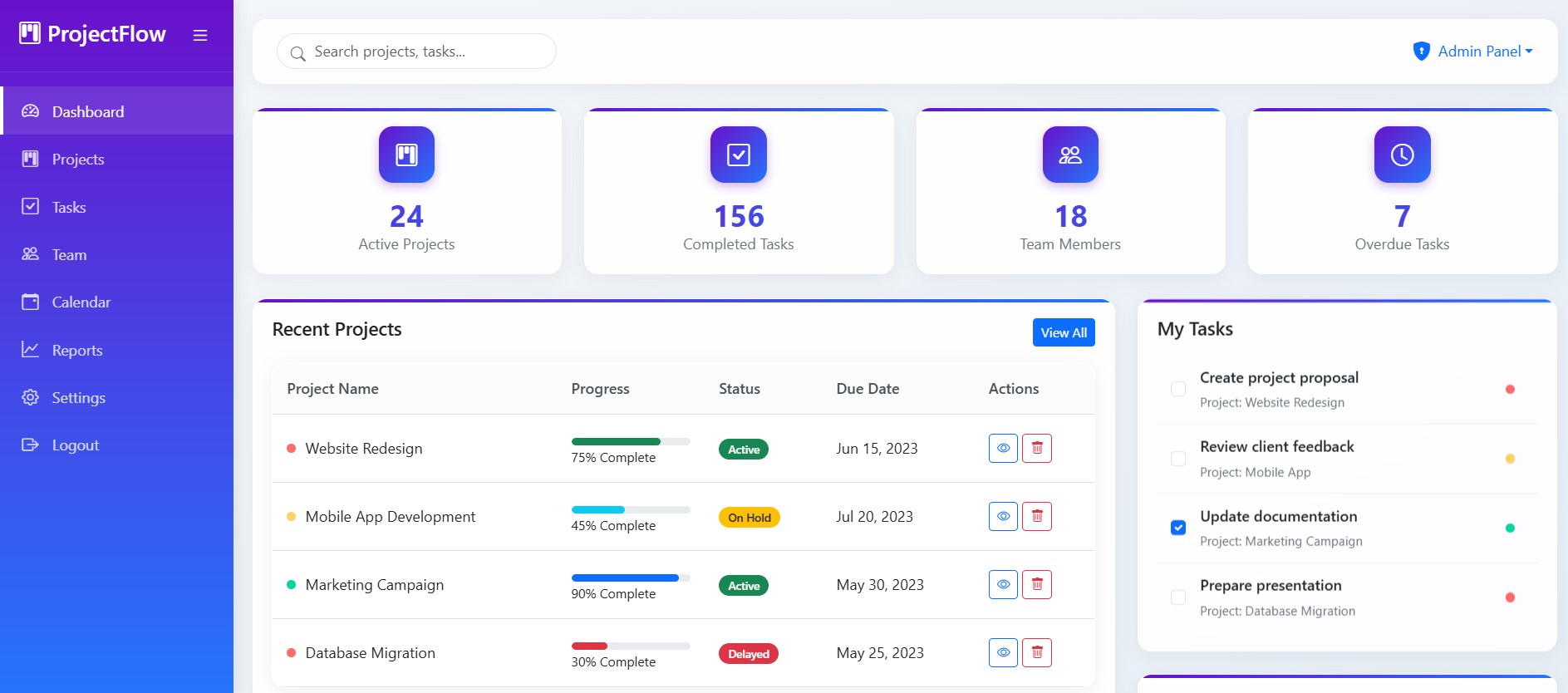The image size is (1568, 693).
Task: Delete the Website Redesign project
Action: [1036, 449]
